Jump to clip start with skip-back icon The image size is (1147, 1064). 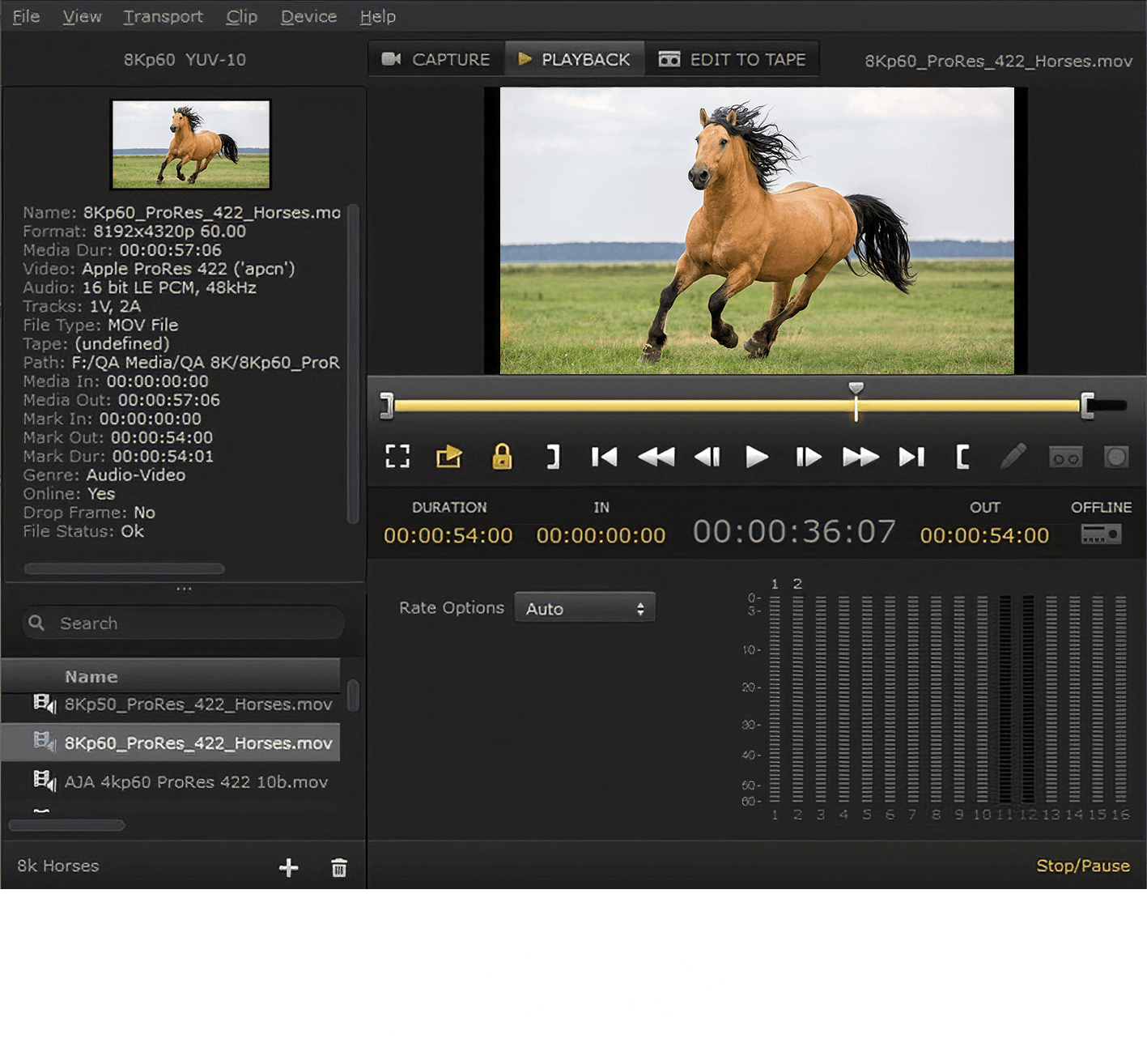click(x=604, y=458)
